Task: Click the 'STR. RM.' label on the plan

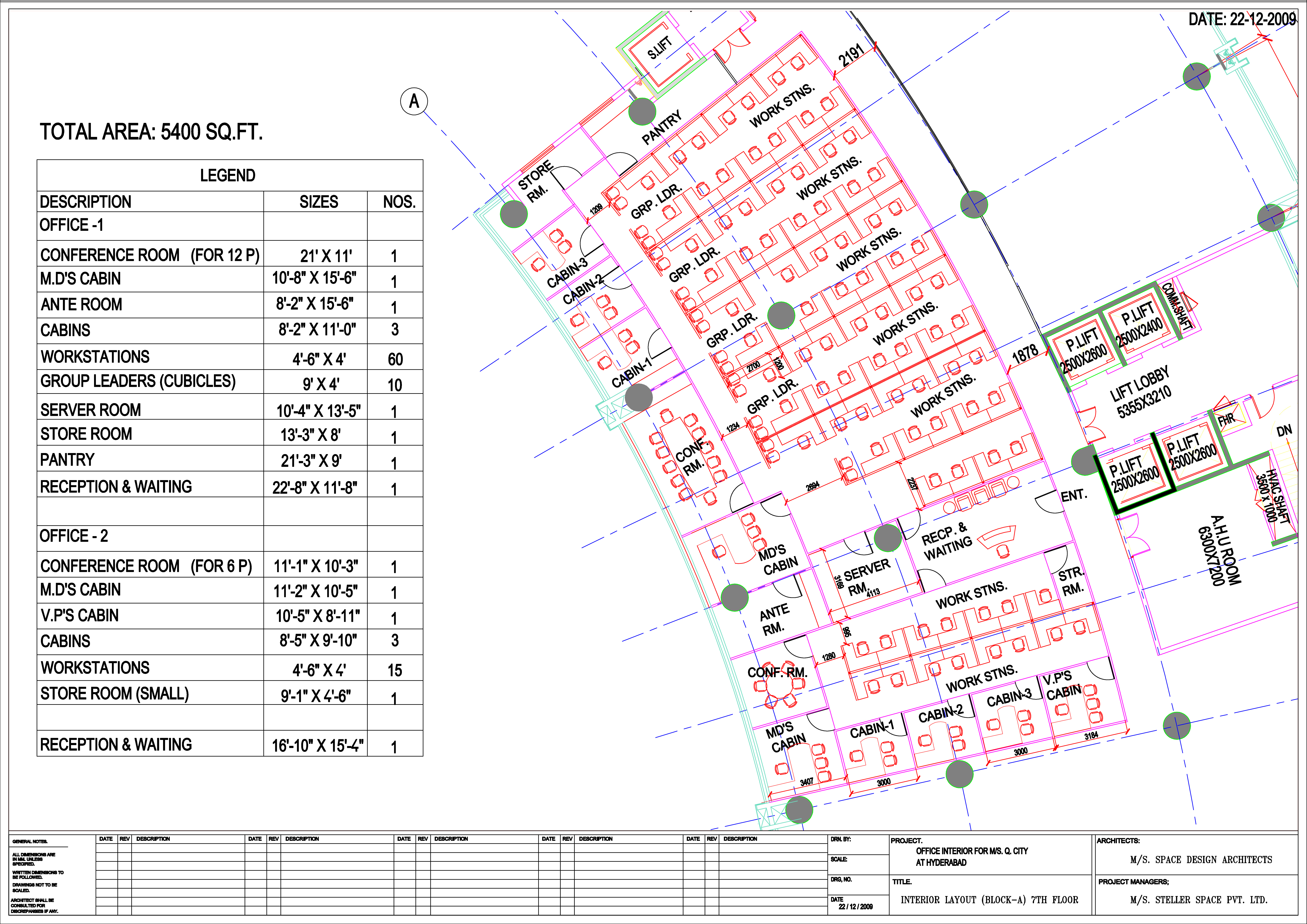Action: [1071, 581]
